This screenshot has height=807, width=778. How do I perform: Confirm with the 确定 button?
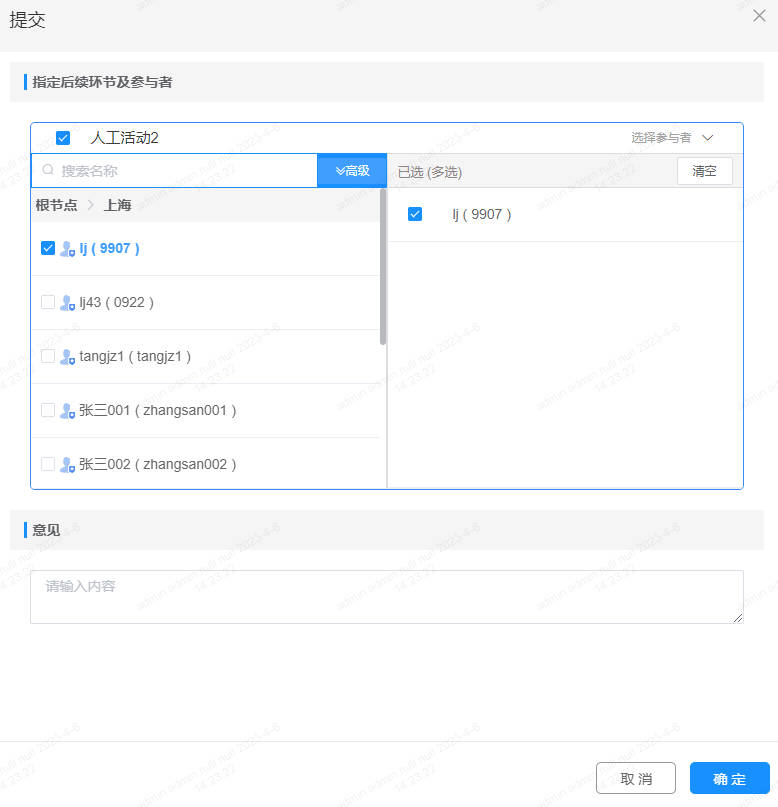pos(729,779)
